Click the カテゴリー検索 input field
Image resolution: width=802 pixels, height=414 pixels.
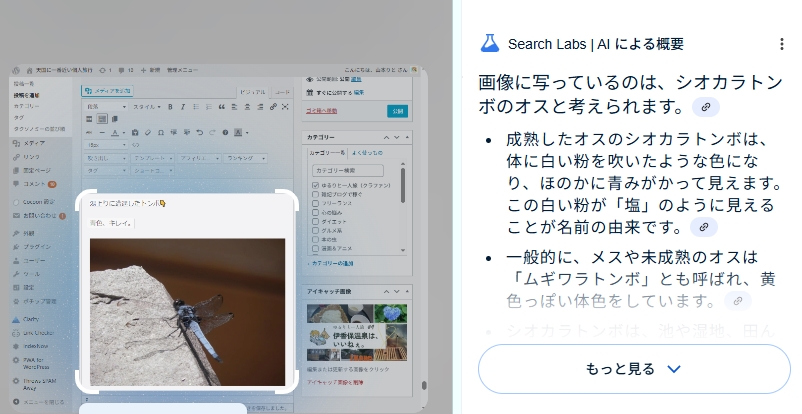348,170
